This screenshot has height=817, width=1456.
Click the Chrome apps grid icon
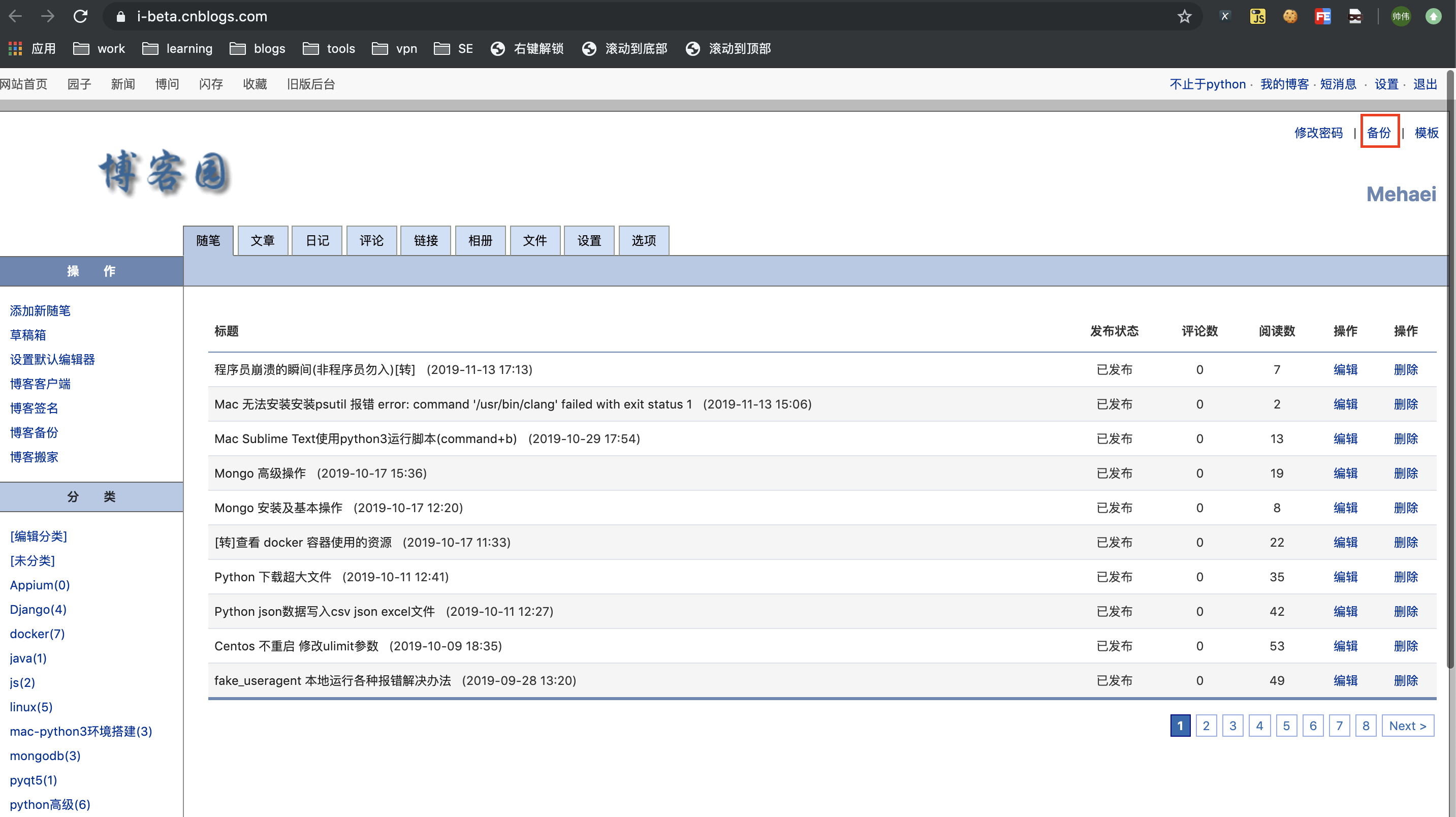pyautogui.click(x=15, y=49)
